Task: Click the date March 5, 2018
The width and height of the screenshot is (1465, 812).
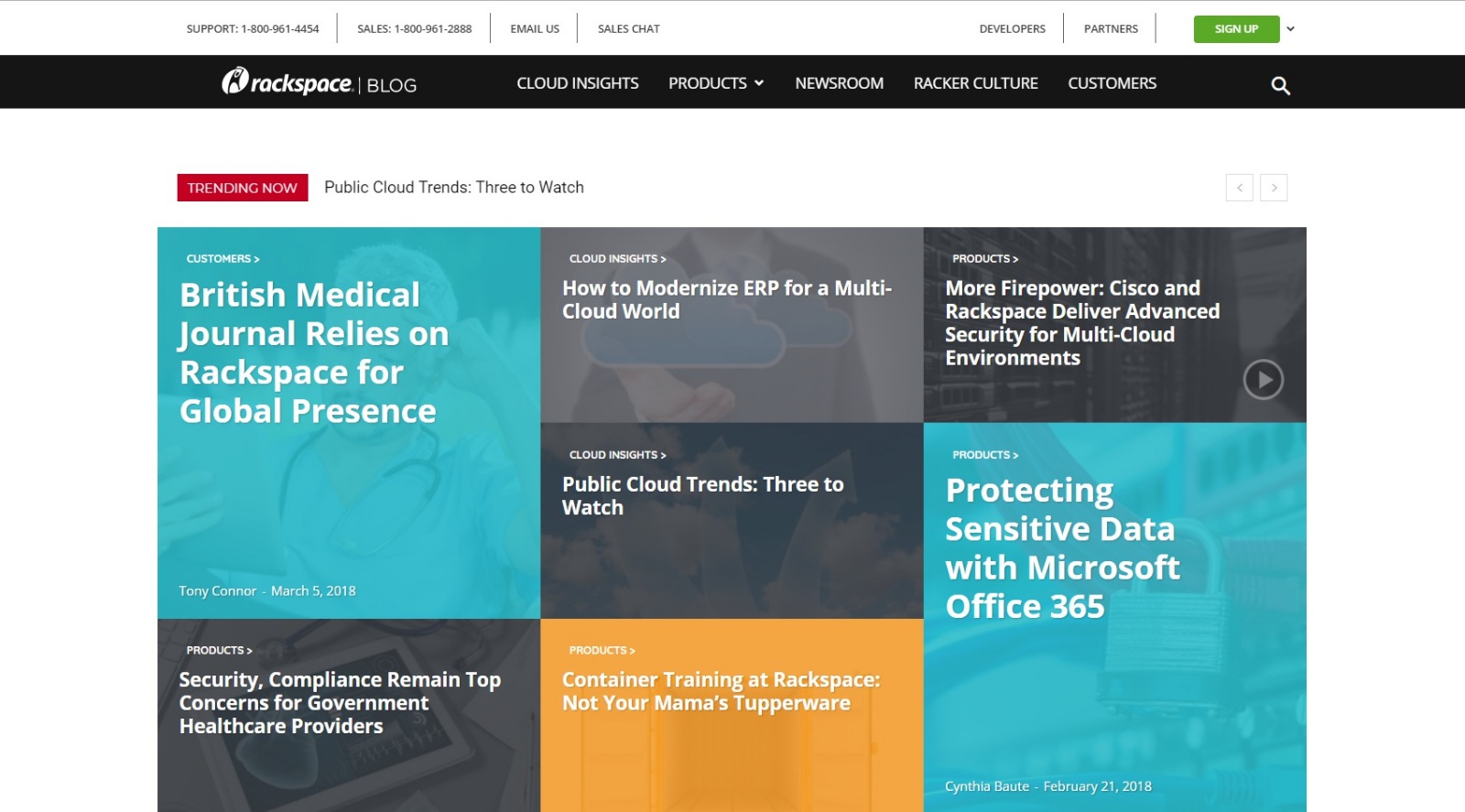Action: tap(313, 591)
